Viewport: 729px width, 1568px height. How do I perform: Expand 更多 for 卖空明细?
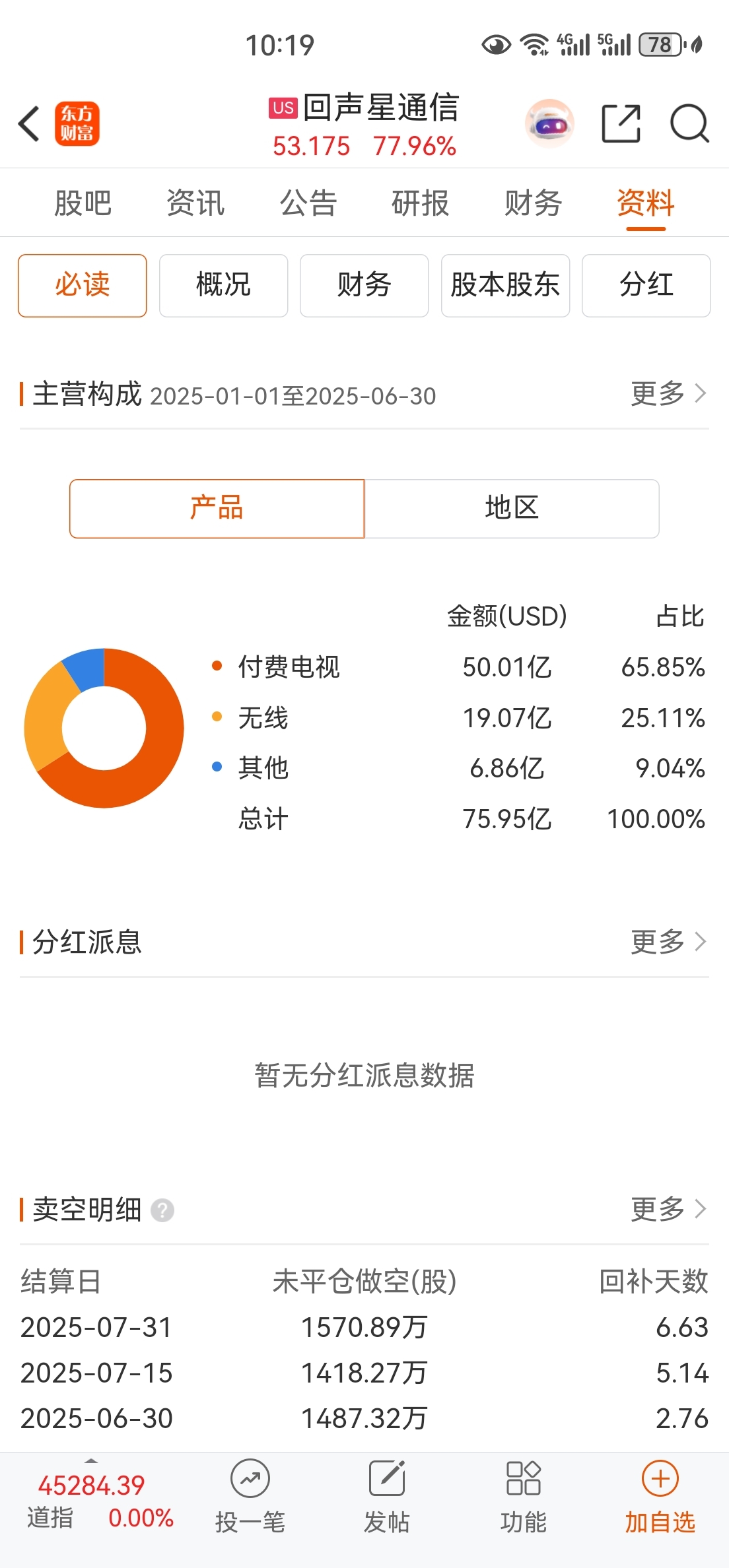(668, 1209)
